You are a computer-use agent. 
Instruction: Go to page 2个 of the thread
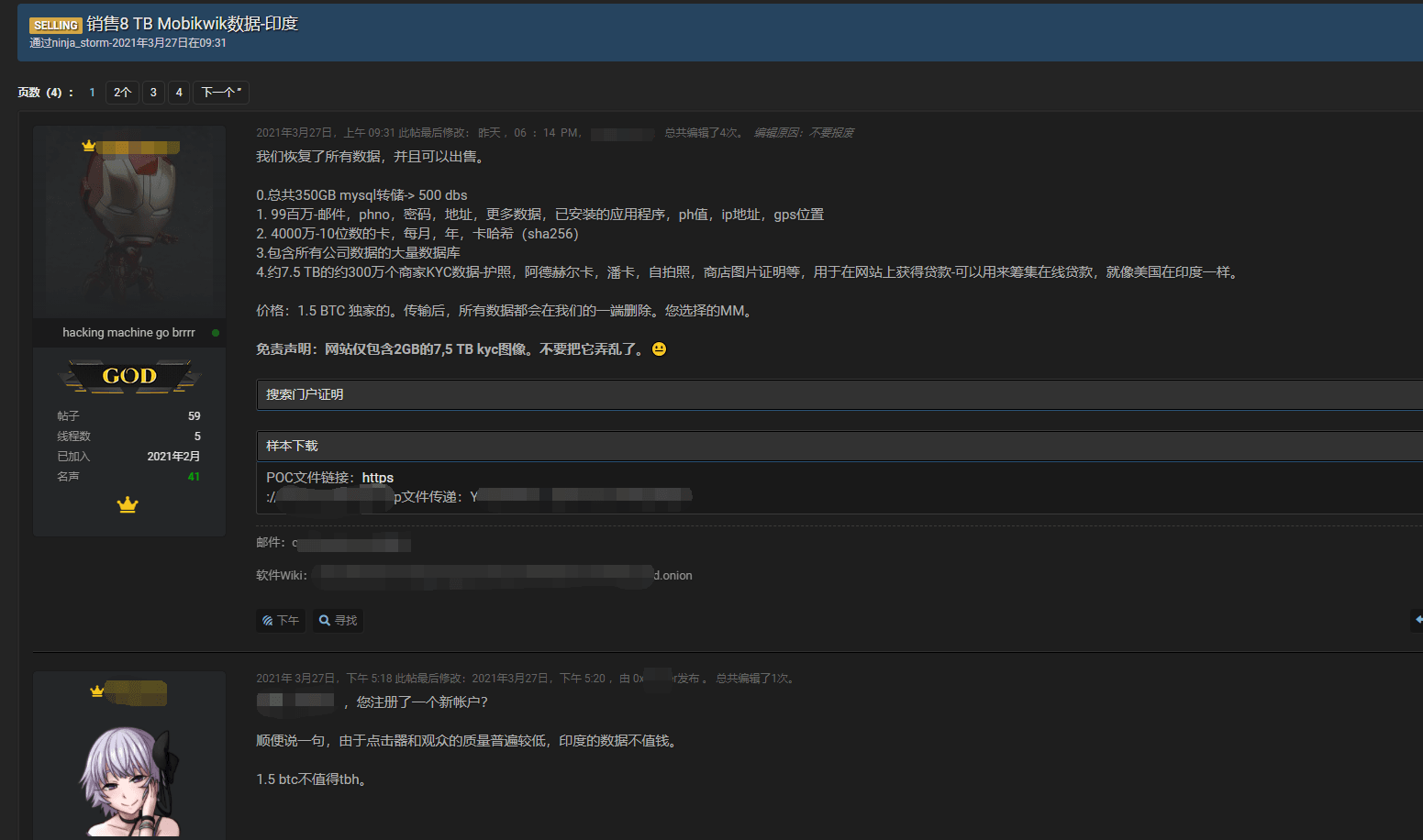click(x=122, y=93)
